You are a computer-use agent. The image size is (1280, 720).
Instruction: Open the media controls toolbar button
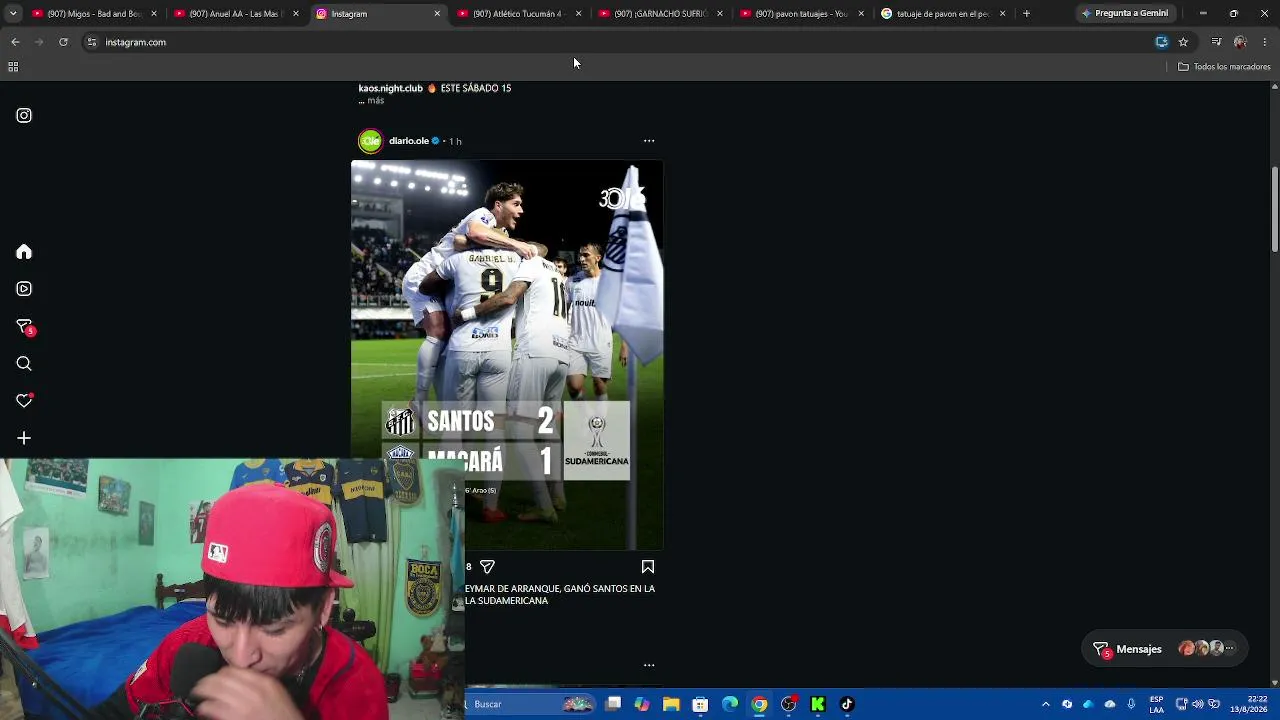point(1216,42)
